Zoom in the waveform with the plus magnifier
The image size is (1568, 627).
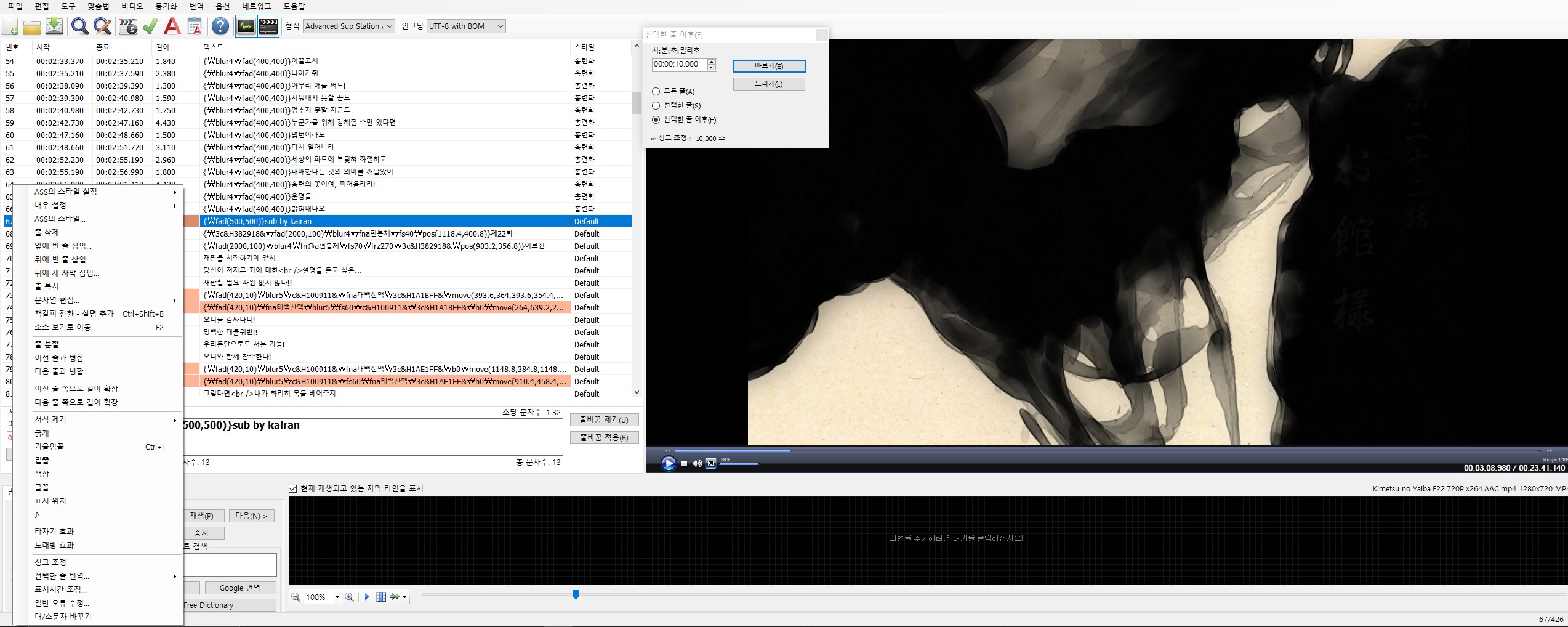[x=350, y=597]
